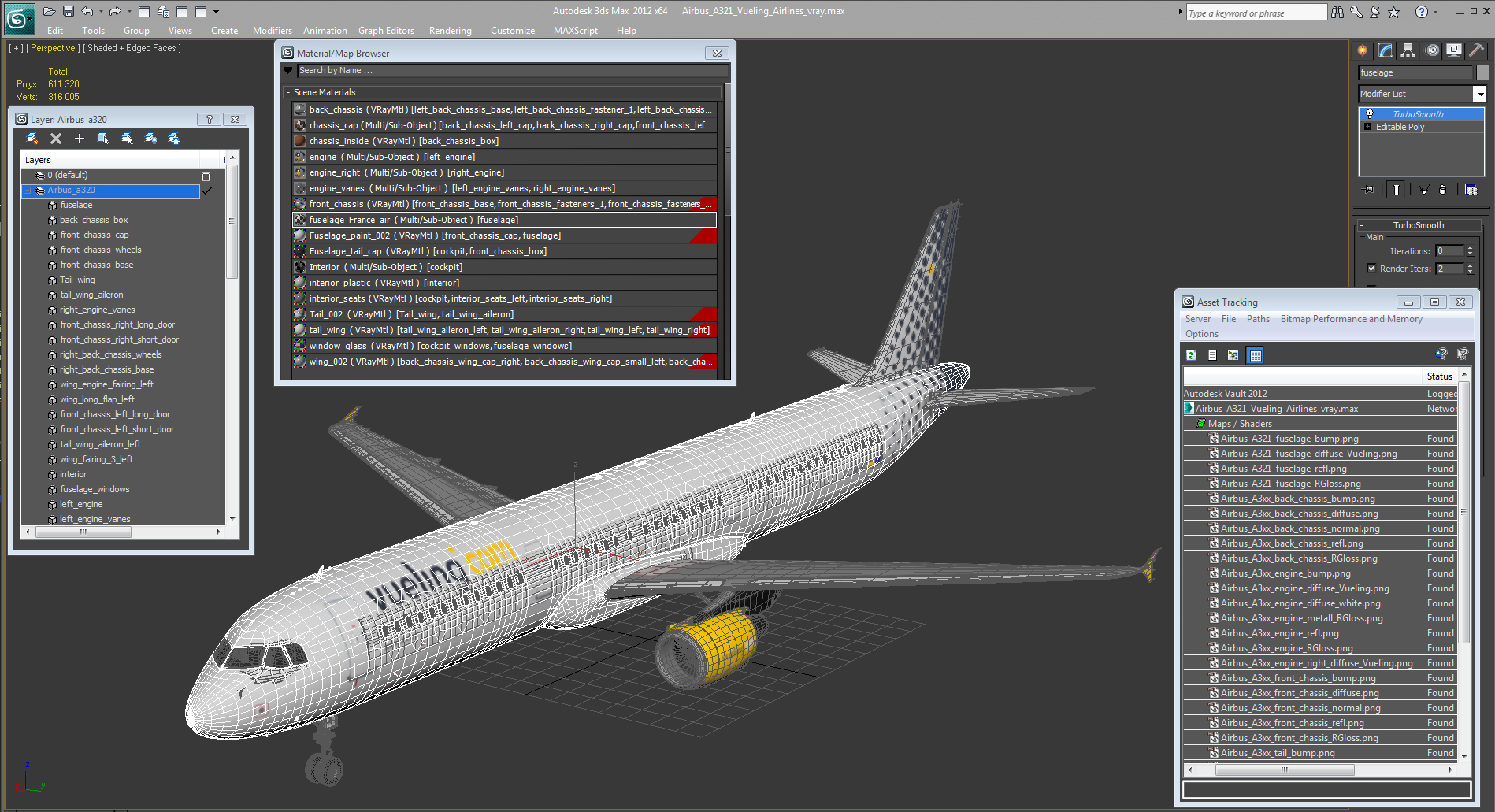Open the 3ds Max application button menu
Viewport: 1495px width, 812px height.
click(x=19, y=19)
